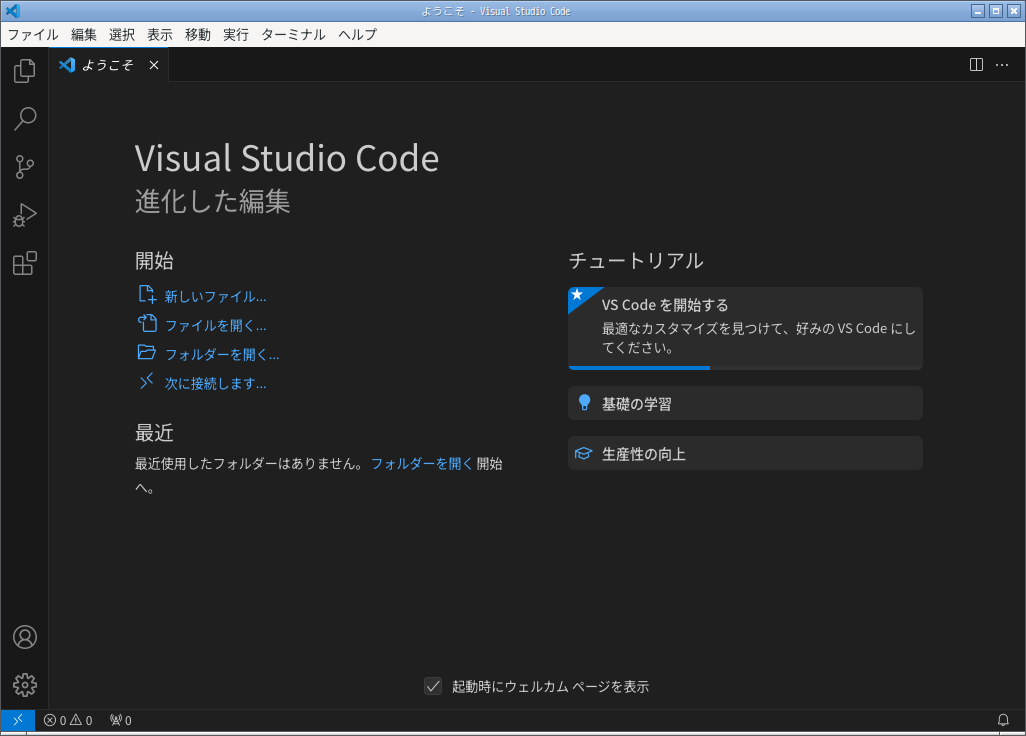Open the Manage gear icon
Viewport: 1026px width, 736px height.
click(x=25, y=684)
